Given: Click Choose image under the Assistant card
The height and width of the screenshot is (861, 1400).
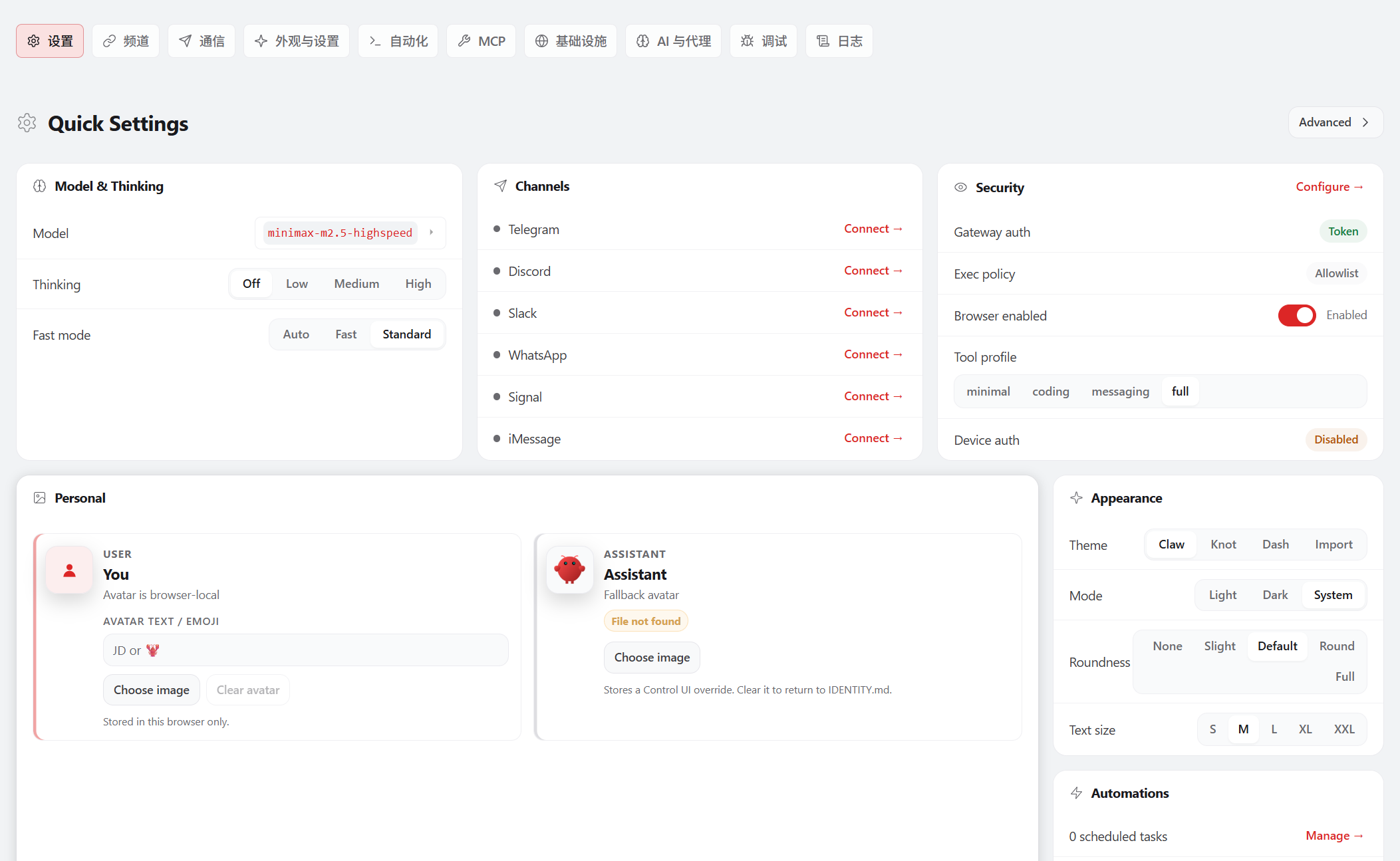Looking at the screenshot, I should pyautogui.click(x=652, y=658).
